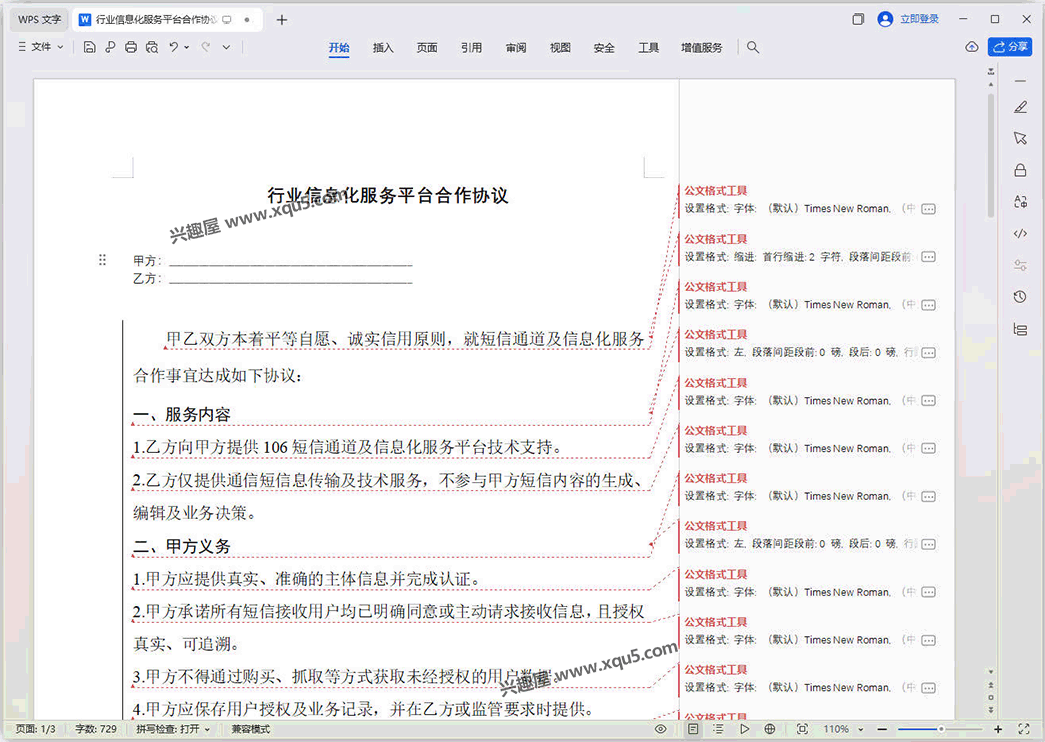1045x742 pixels.
Task: Collapse right sidebar using top dash icon
Action: (x=1020, y=81)
